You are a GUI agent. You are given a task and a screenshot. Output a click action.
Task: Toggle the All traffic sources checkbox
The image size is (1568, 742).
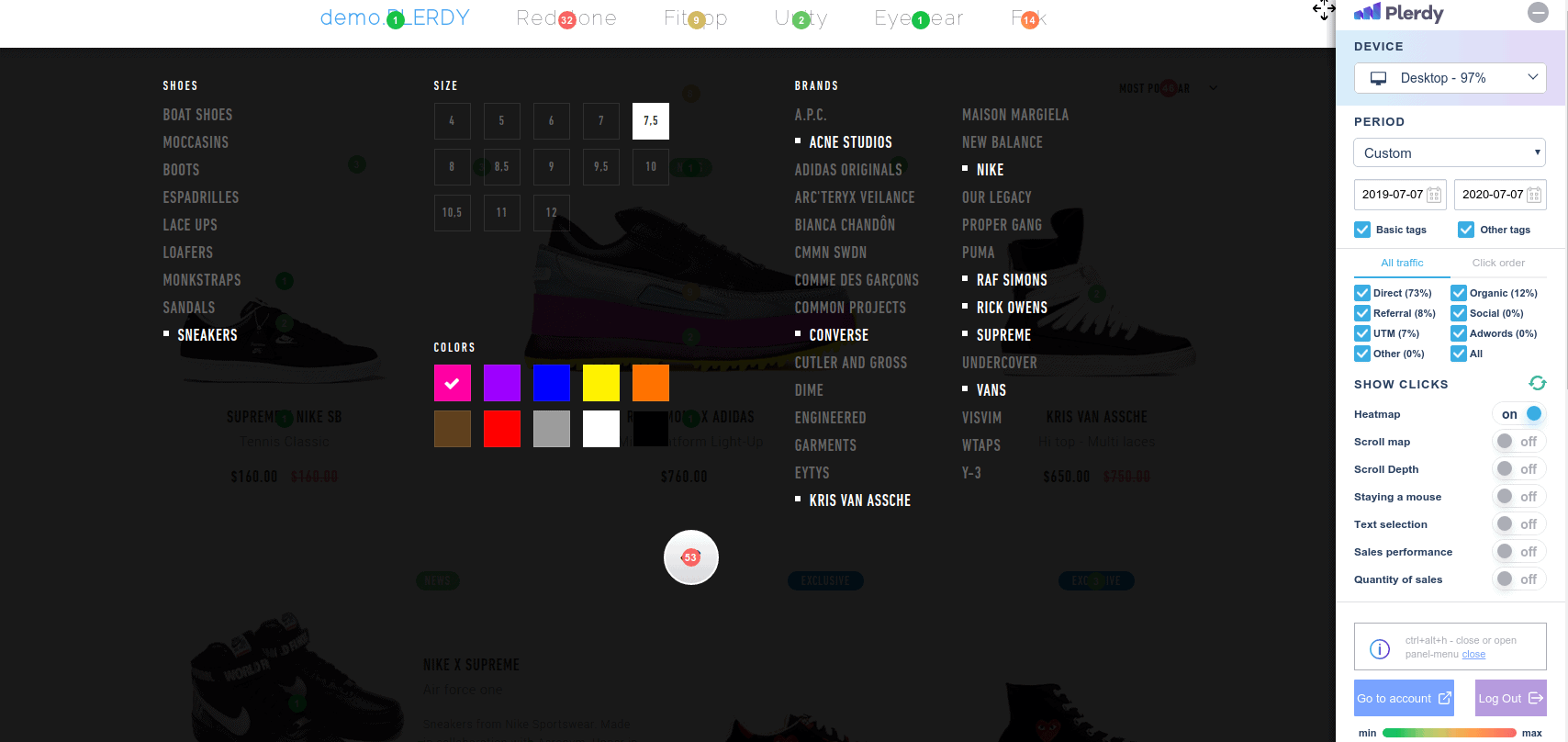[x=1459, y=354]
